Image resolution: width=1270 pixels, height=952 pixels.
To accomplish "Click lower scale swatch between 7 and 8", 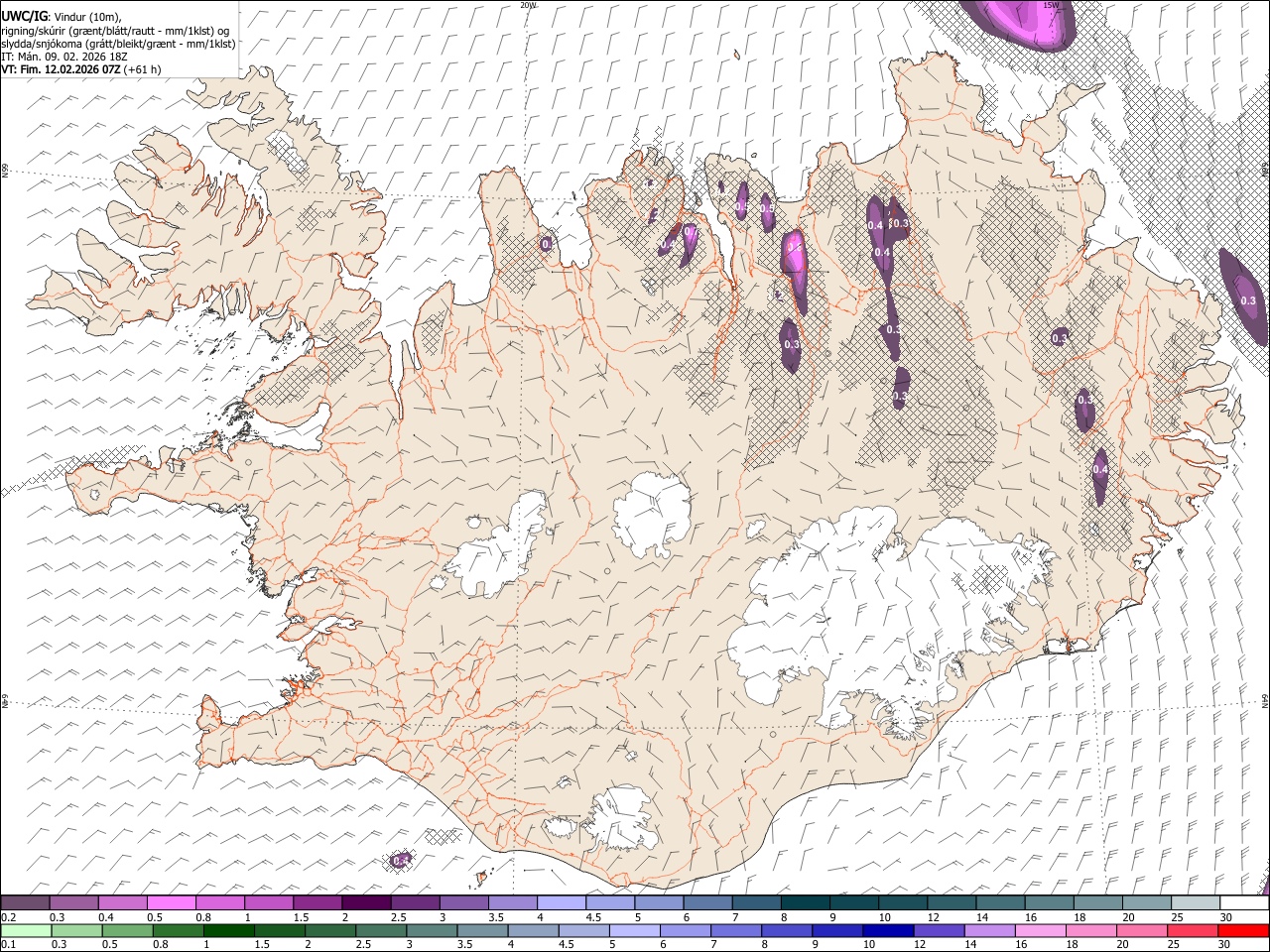I will [x=736, y=931].
